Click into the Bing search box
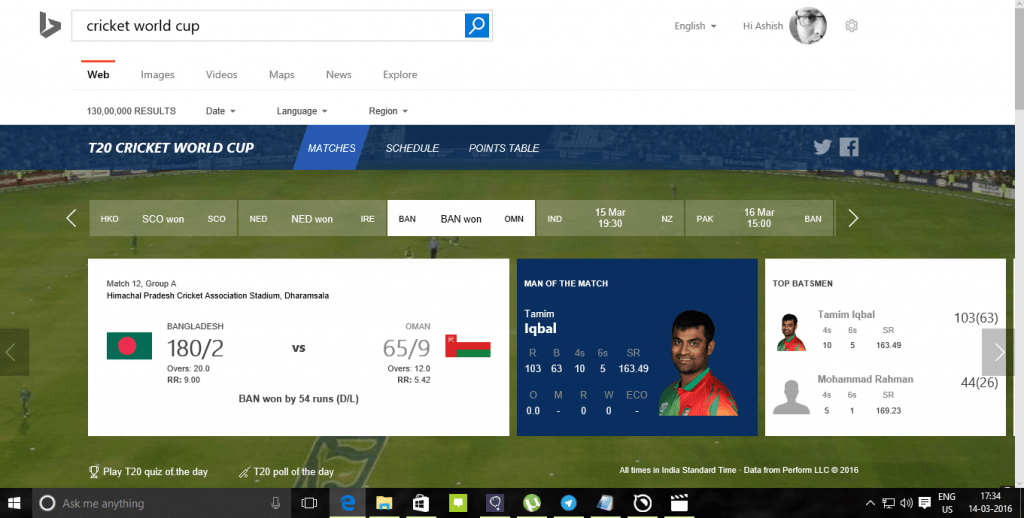1024x518 pixels. pos(268,25)
